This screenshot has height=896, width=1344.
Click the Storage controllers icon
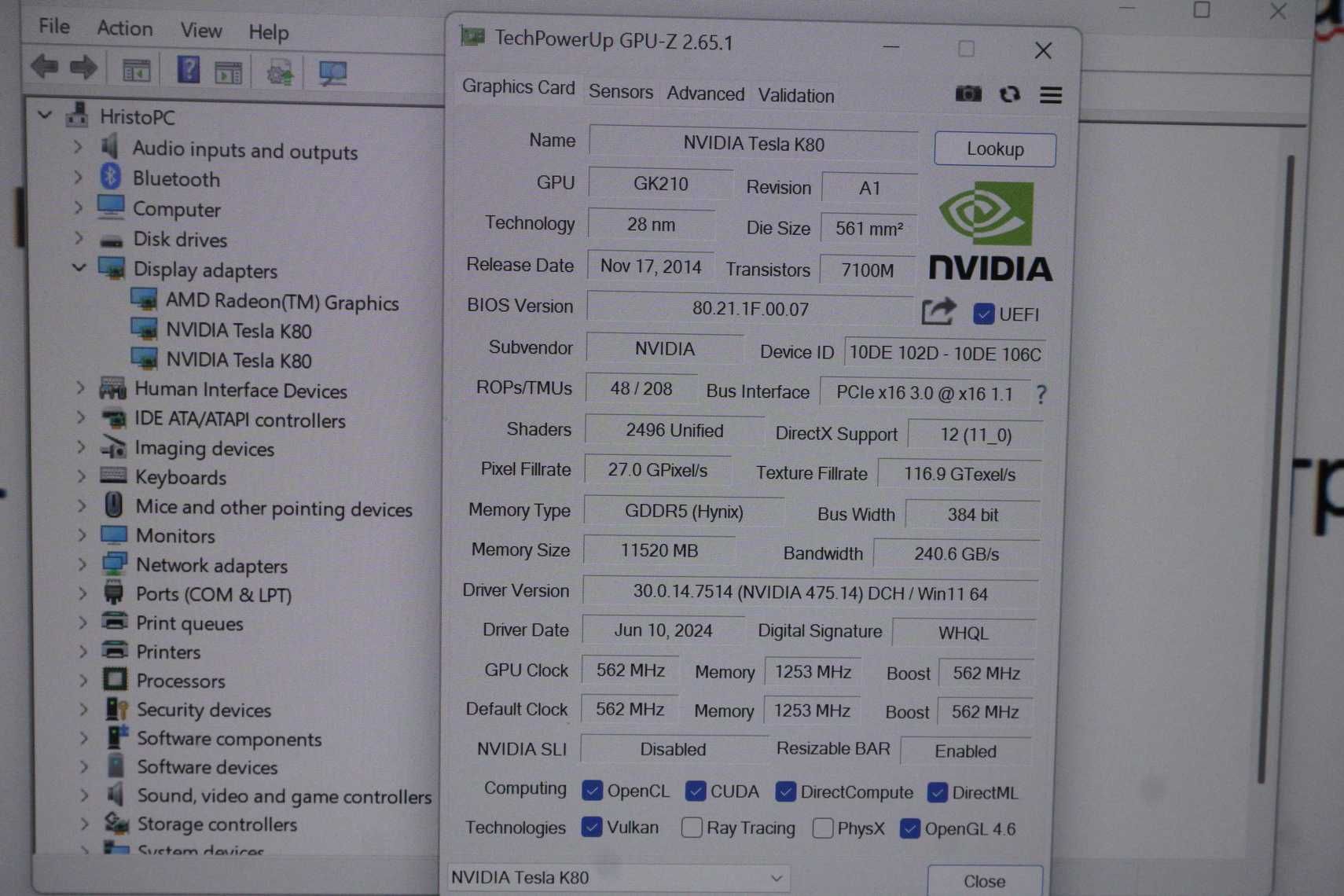(116, 823)
